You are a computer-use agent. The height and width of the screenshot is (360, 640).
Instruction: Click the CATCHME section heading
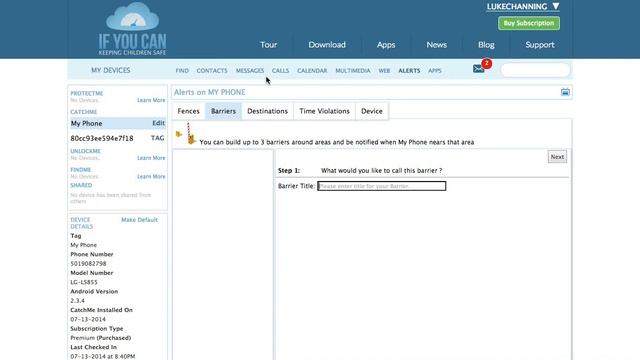tap(84, 112)
